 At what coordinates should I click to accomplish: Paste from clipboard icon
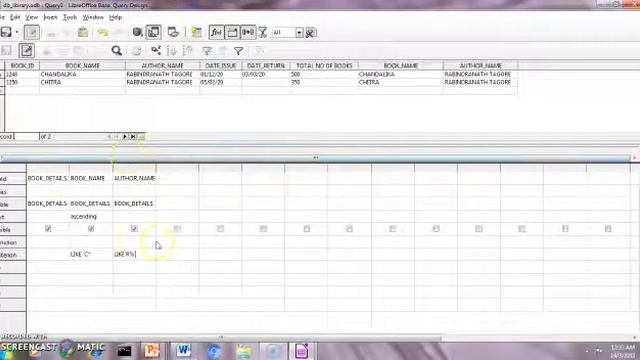click(x=83, y=32)
